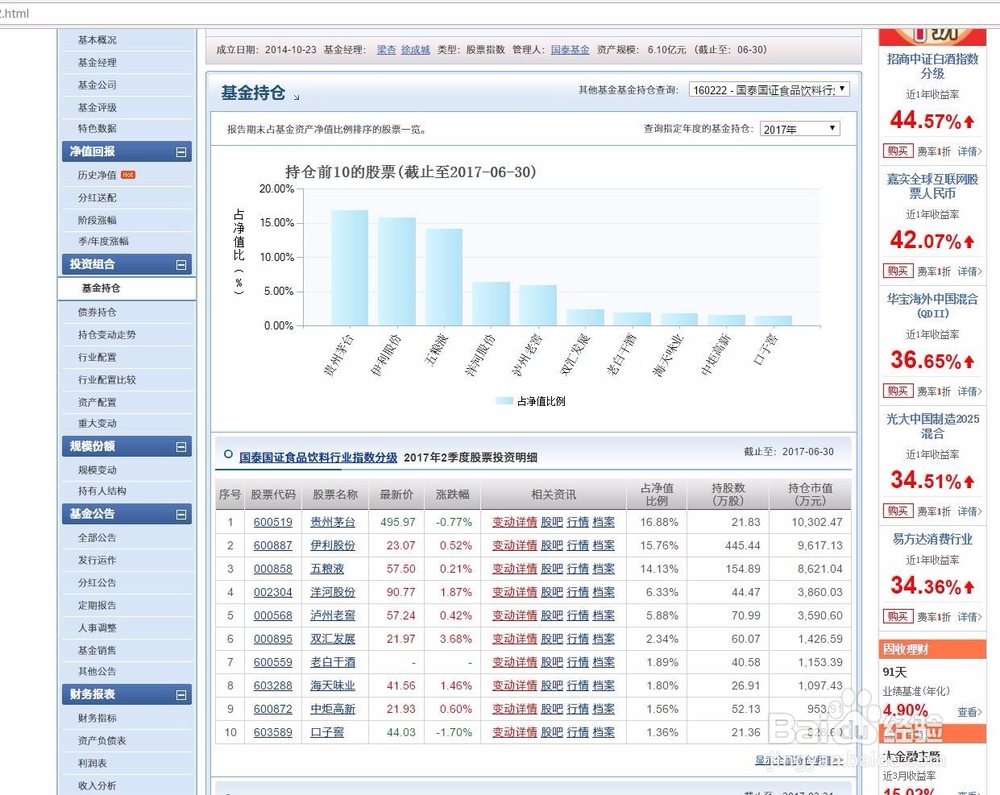Switch to 行业配置比较 in the sidebar
Viewport: 1000px width, 795px height.
109,379
